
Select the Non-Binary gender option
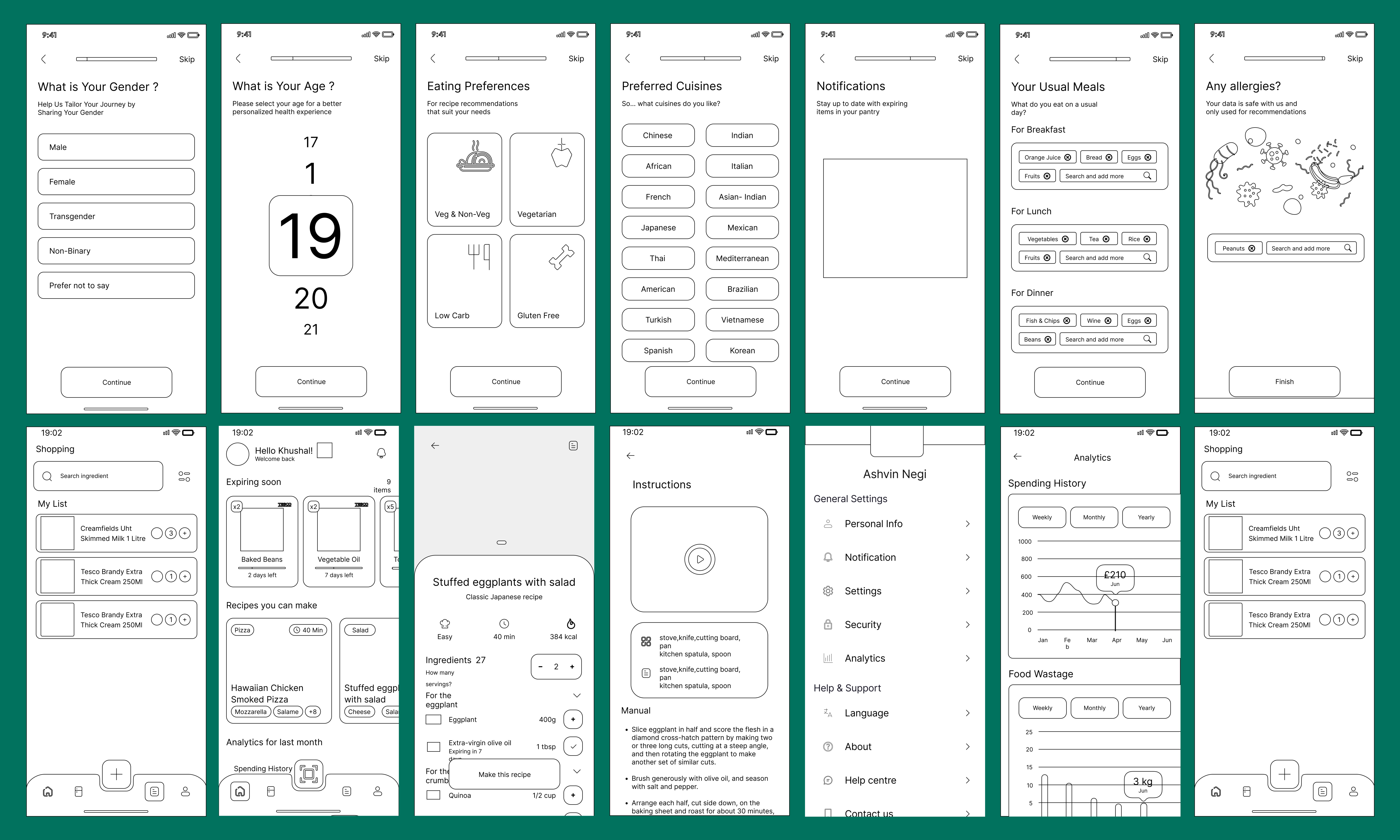pos(116,251)
